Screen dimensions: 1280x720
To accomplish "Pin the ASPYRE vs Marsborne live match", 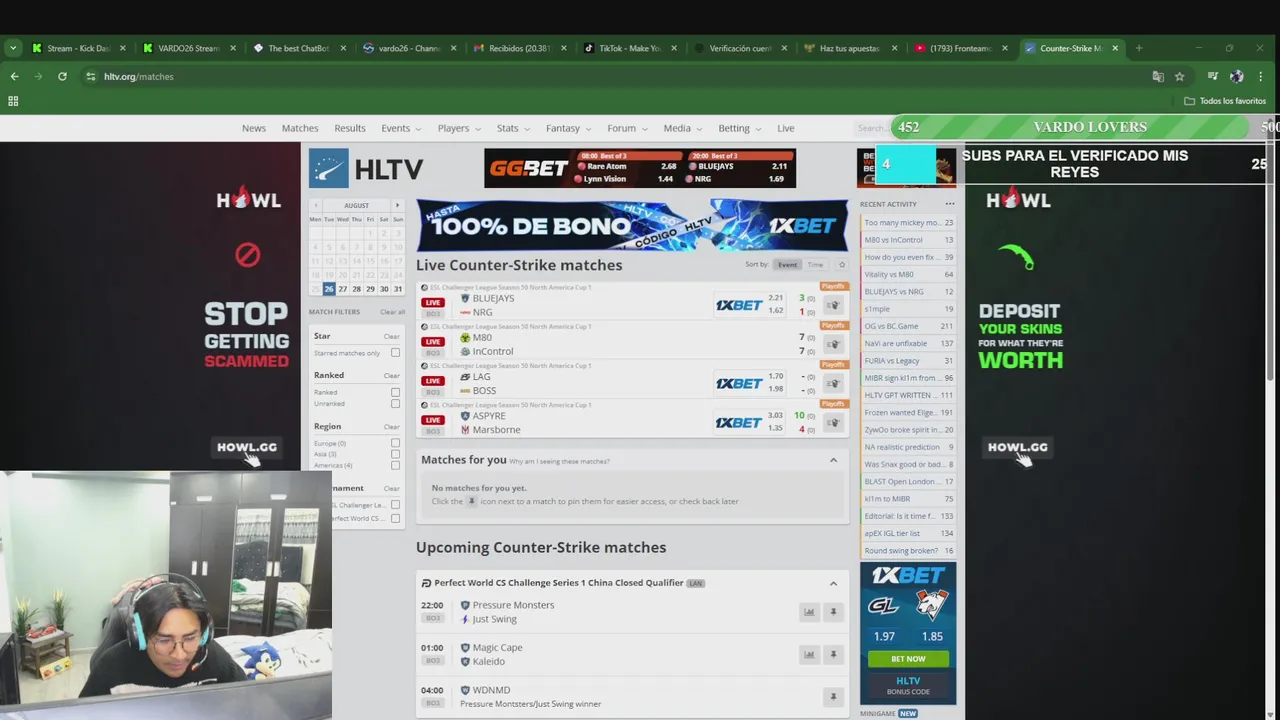I will tap(833, 422).
